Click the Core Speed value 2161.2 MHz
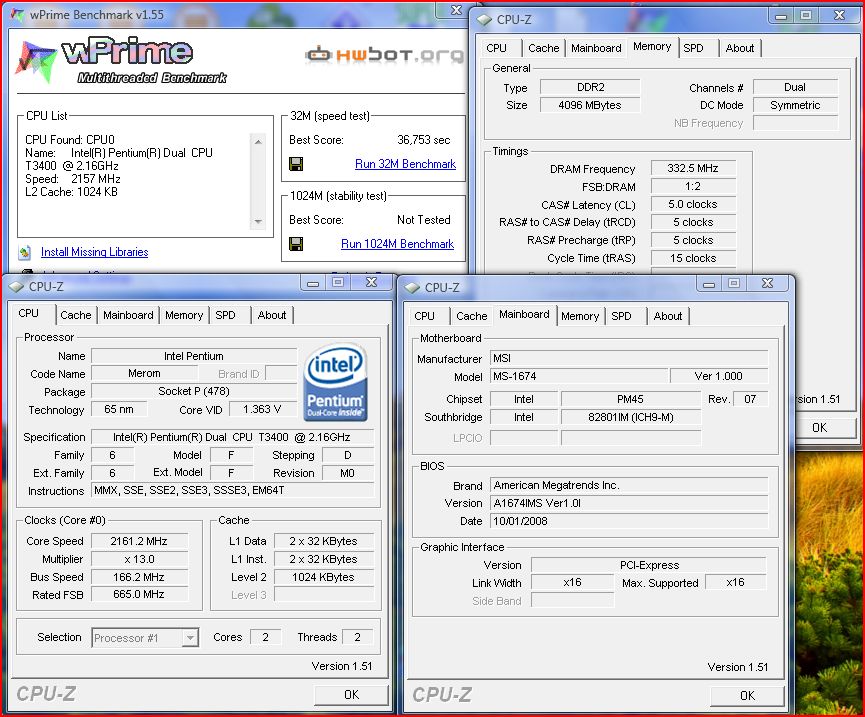 (139, 541)
